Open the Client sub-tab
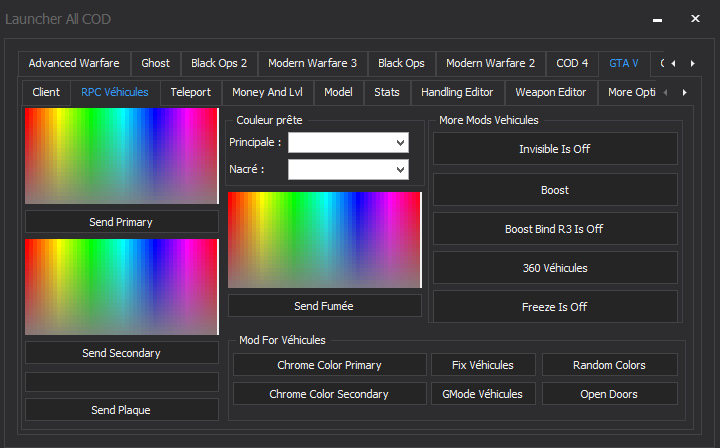This screenshot has width=720, height=448. pos(46,92)
